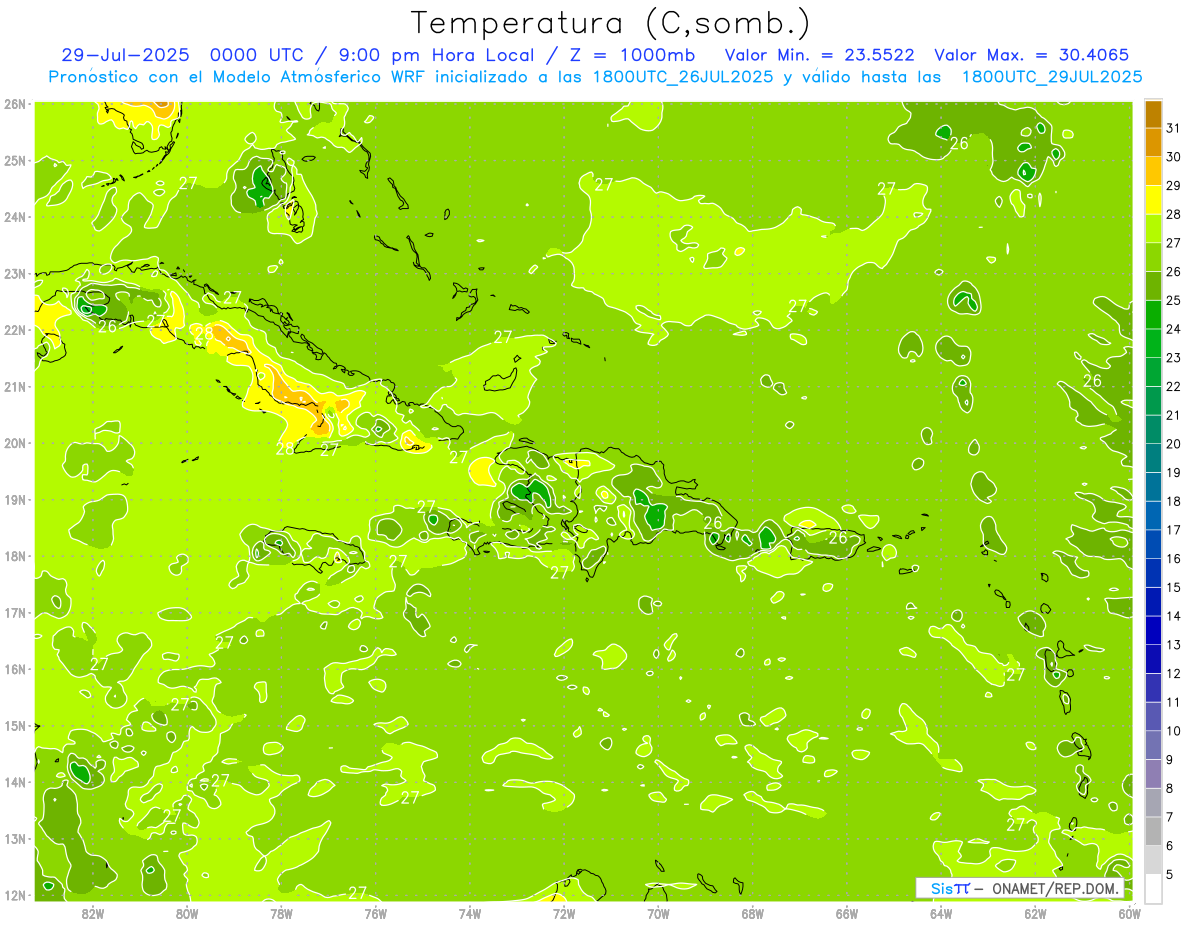Click the legend value 10
The height and width of the screenshot is (927, 1200).
coord(1173,731)
